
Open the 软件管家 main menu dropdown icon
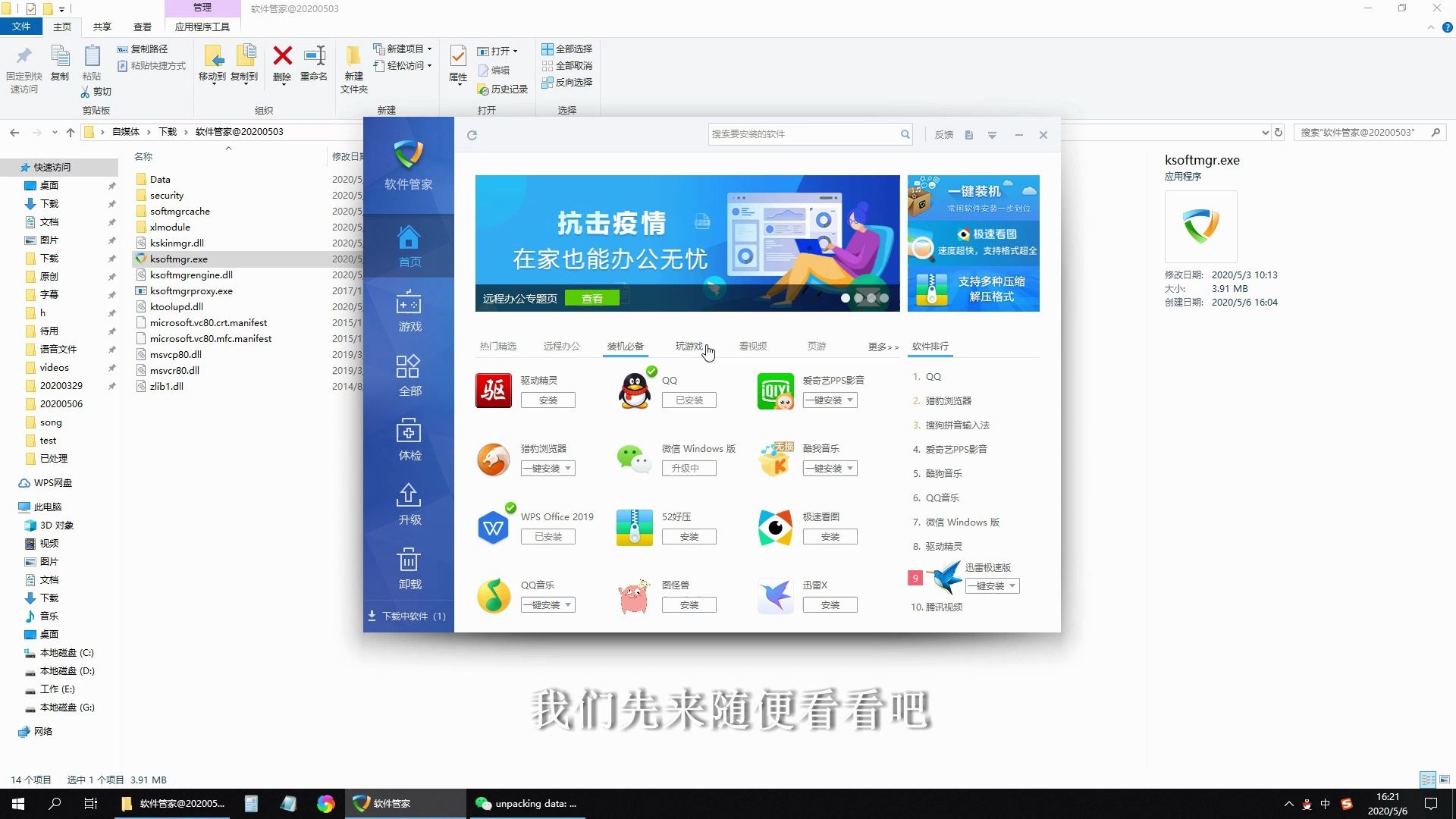pyautogui.click(x=992, y=135)
